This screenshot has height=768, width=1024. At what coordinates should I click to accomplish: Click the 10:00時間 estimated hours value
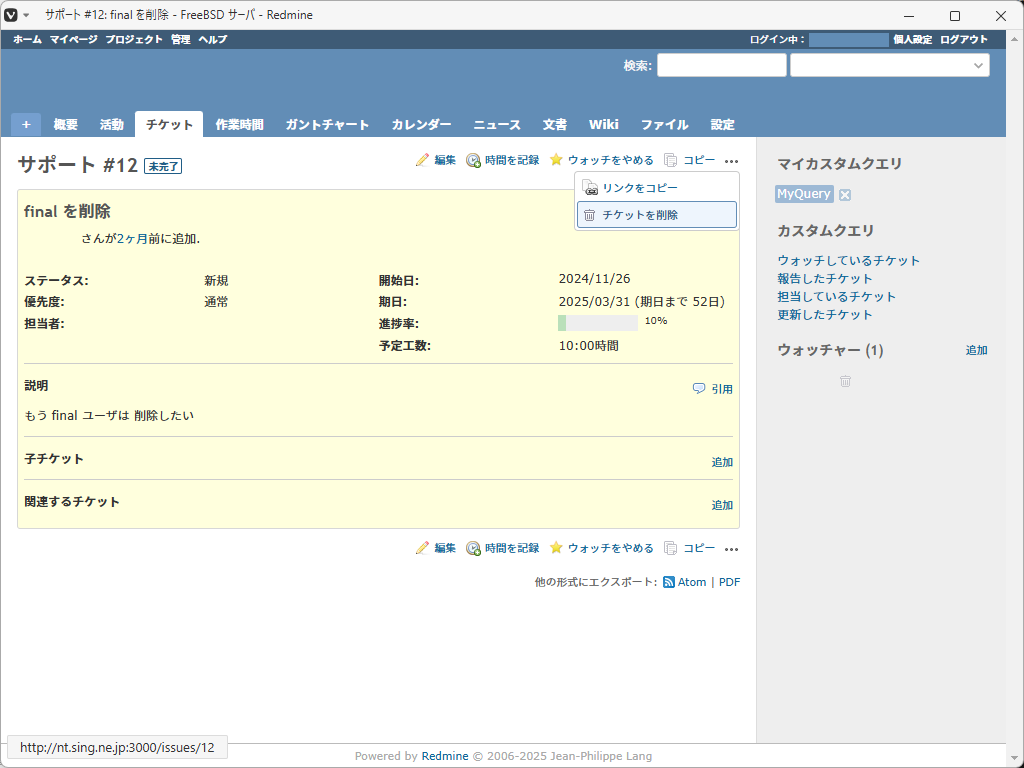coord(588,345)
